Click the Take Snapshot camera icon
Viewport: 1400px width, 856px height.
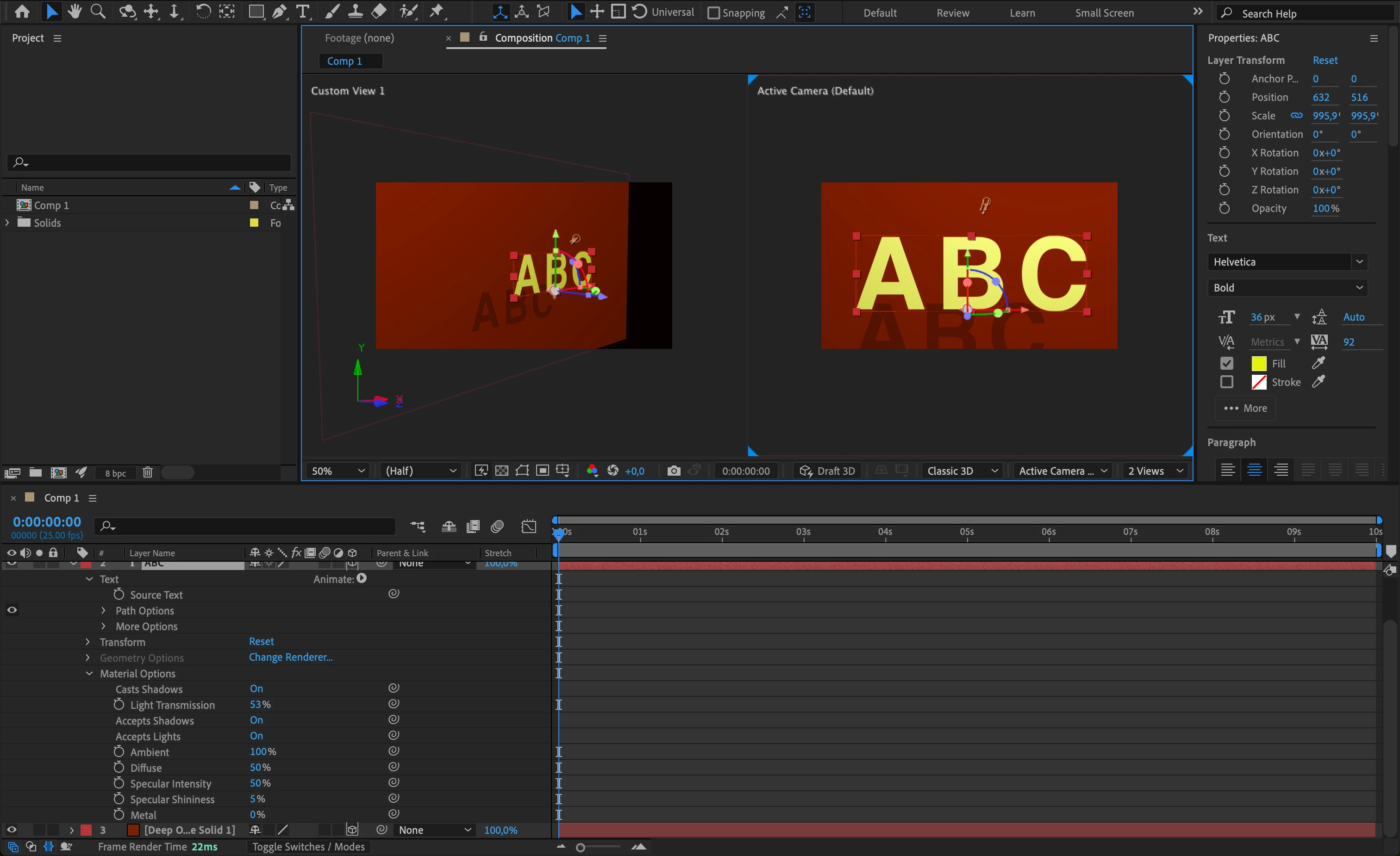pos(673,471)
